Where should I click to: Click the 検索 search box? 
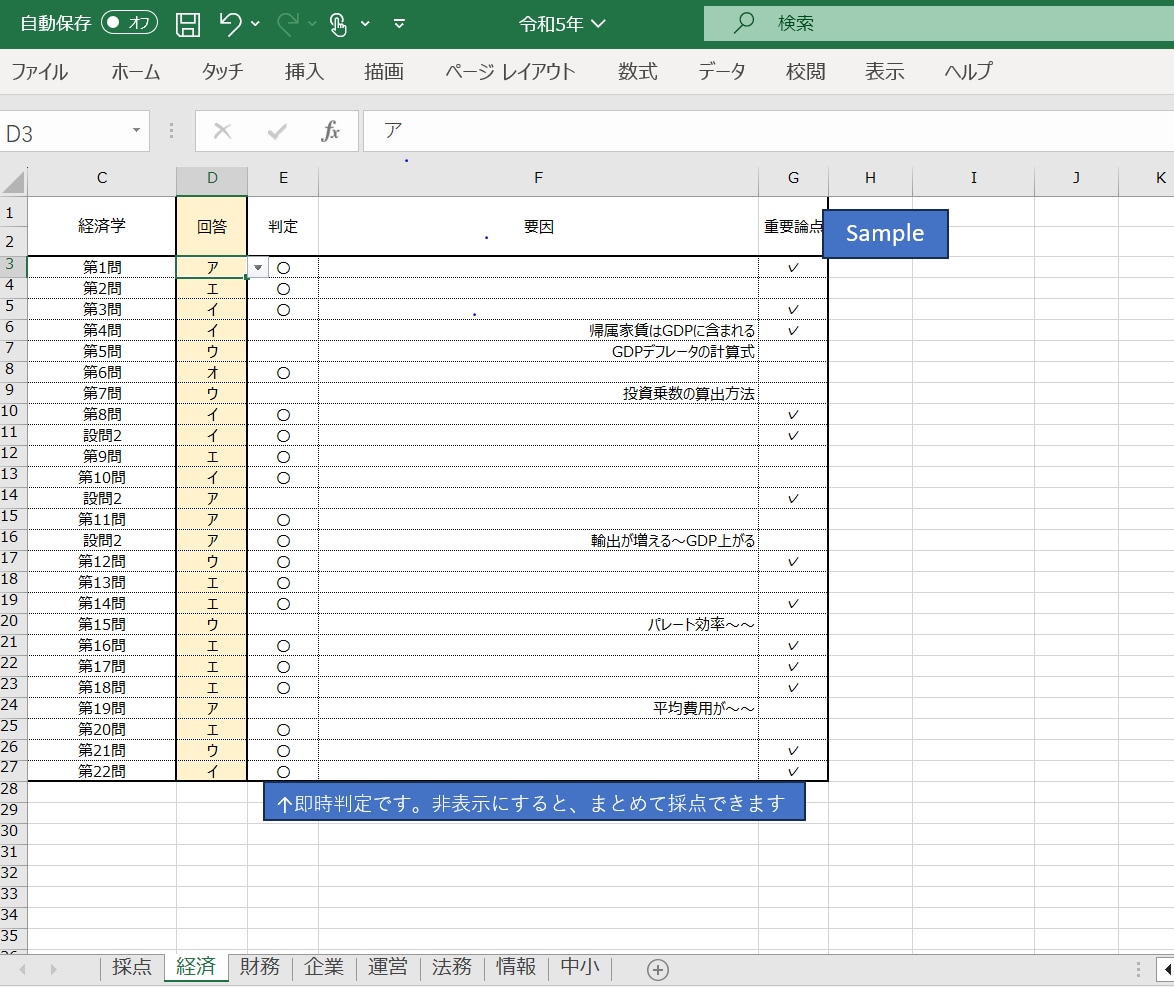pos(939,23)
